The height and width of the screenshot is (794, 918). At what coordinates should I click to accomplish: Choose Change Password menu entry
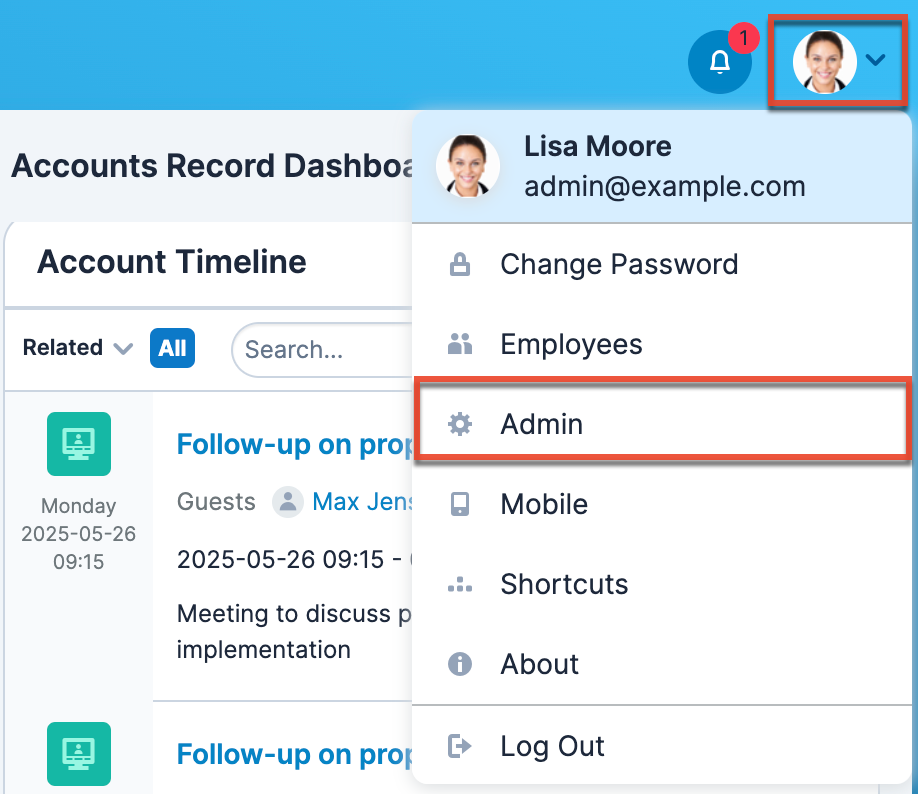pos(618,265)
